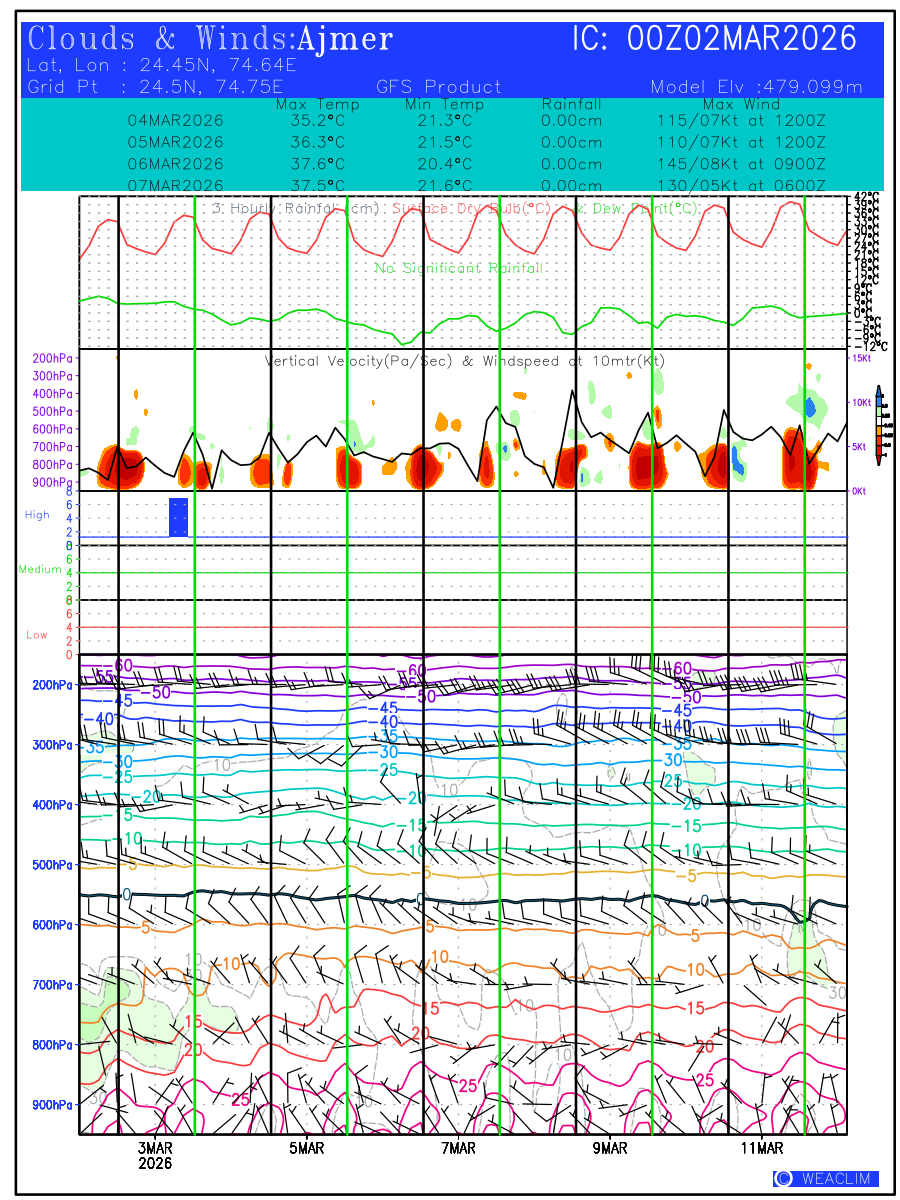The height and width of the screenshot is (1200, 900).
Task: Click the WEACLIM logo in bottom corner
Action: [825, 1179]
